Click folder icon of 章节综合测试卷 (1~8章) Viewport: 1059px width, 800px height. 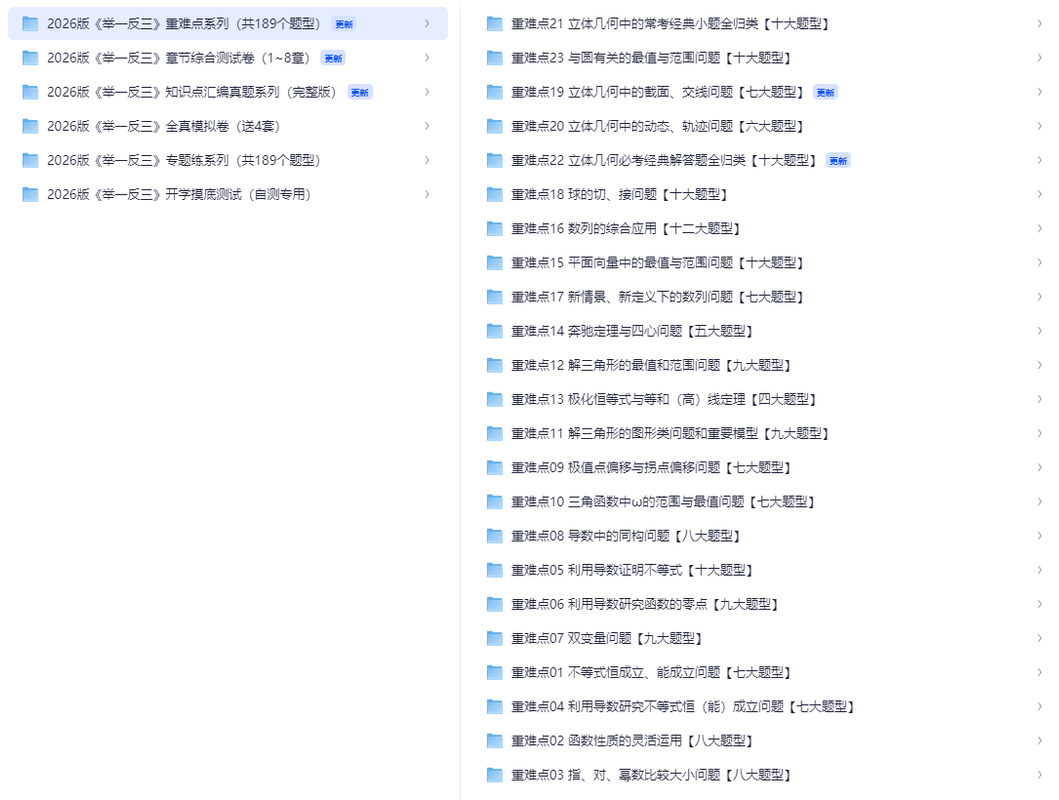30,58
